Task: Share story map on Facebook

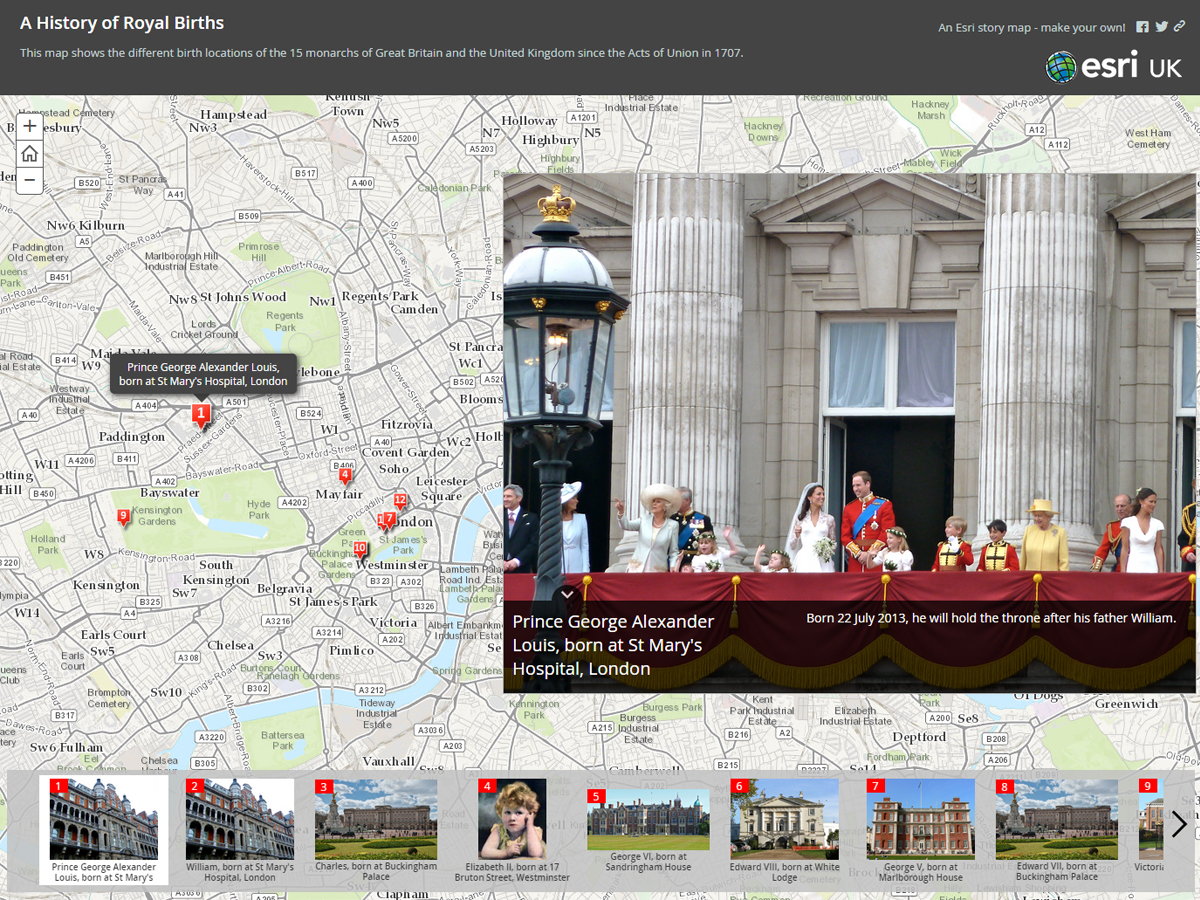Action: [x=1142, y=27]
